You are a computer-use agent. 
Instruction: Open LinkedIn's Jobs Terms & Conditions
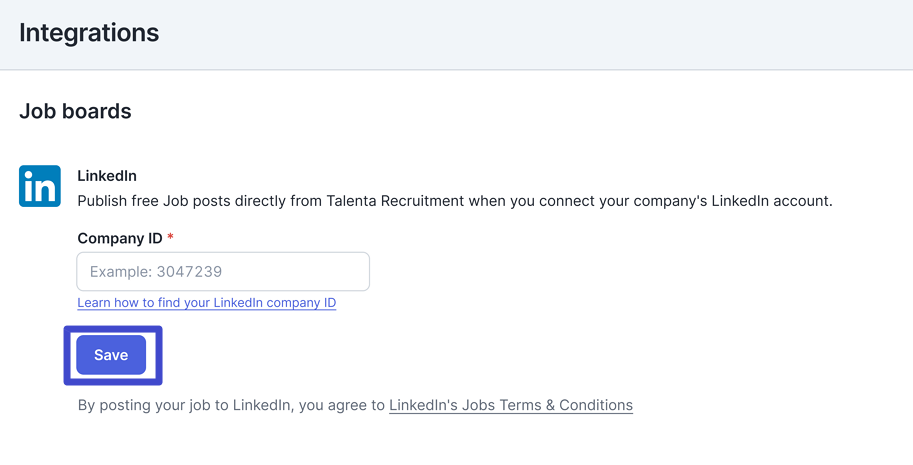(x=511, y=405)
